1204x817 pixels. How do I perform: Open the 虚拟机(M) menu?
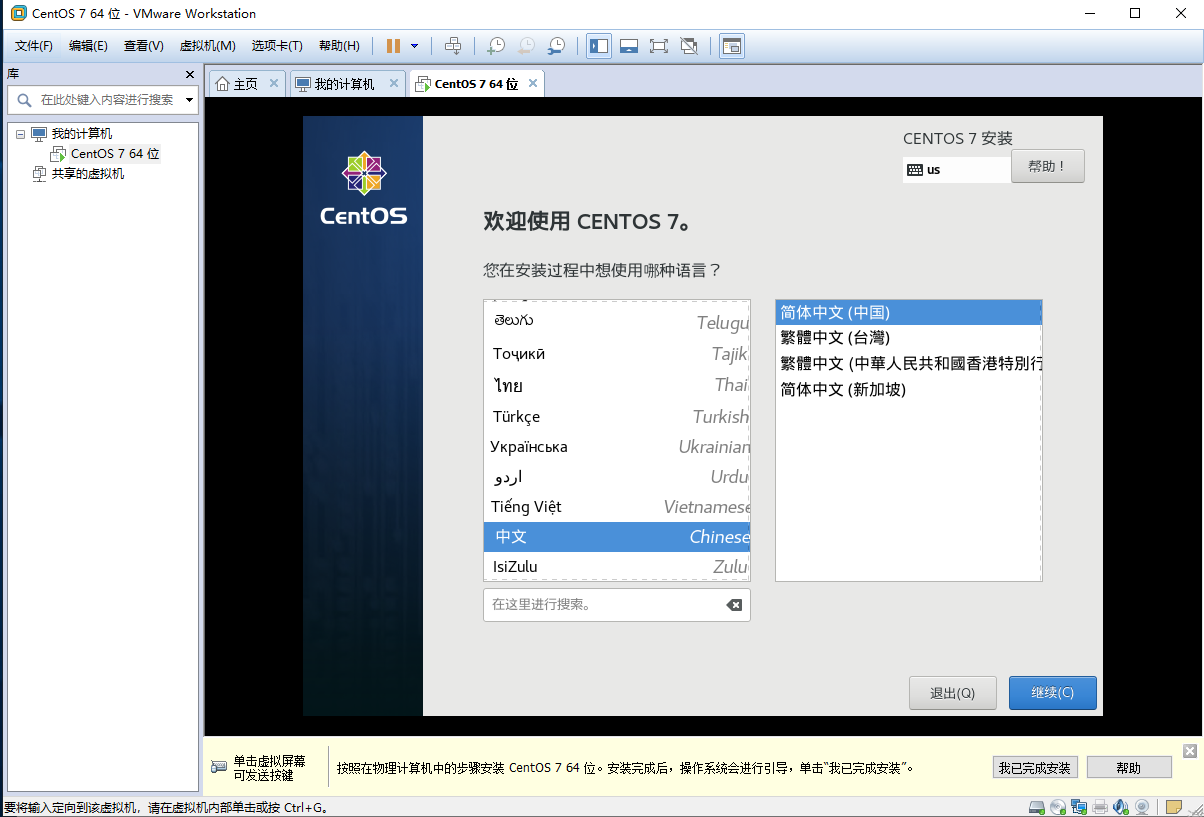point(207,46)
